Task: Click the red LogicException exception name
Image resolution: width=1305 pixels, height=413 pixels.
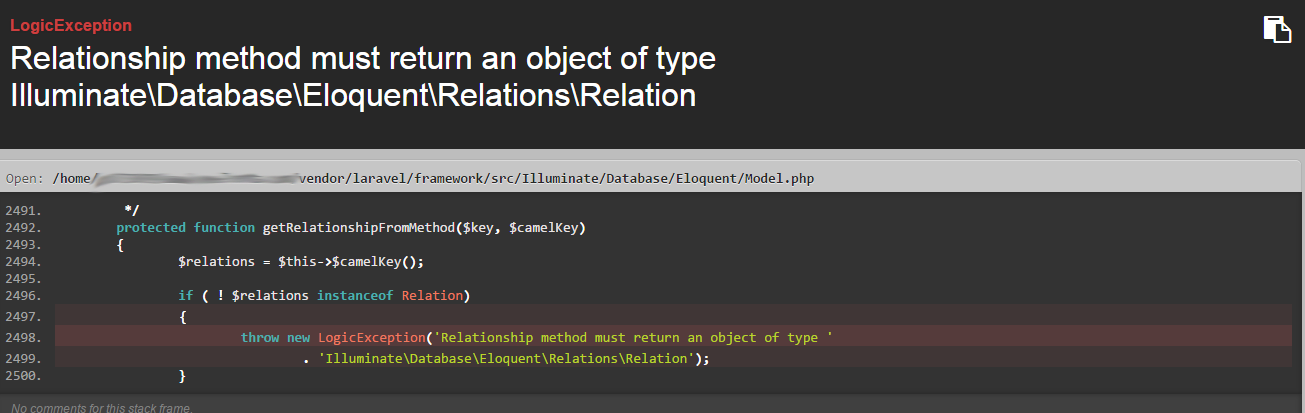Action: [71, 25]
